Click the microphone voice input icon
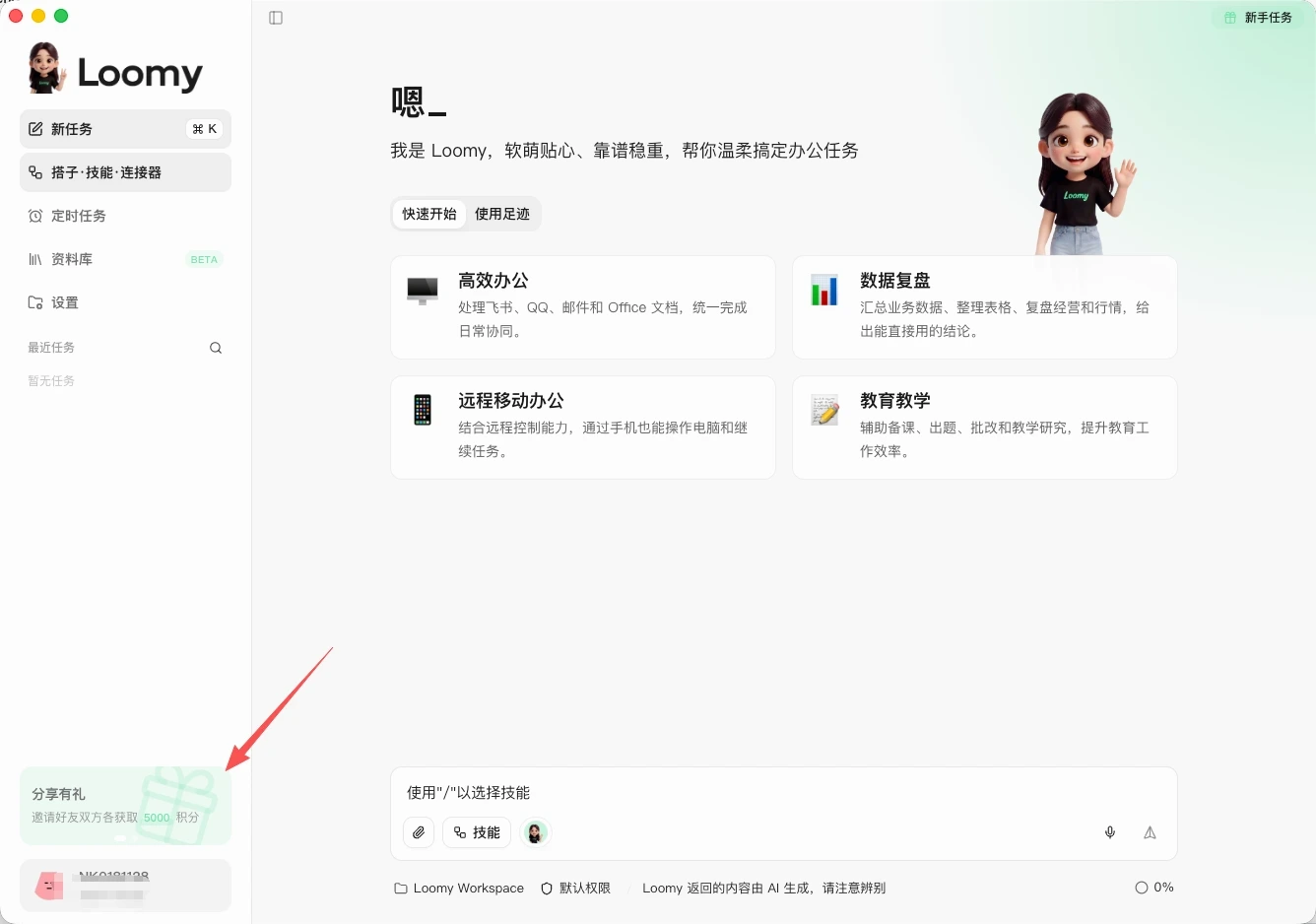Image resolution: width=1316 pixels, height=924 pixels. pyautogui.click(x=1110, y=832)
